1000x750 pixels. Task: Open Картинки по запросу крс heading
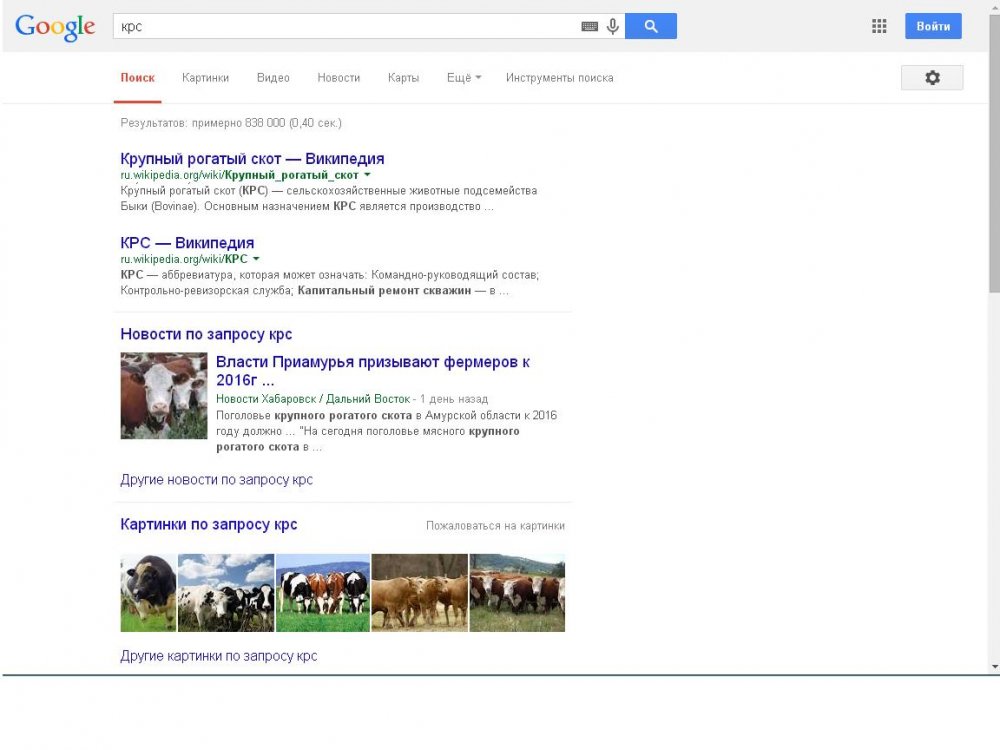(x=209, y=524)
